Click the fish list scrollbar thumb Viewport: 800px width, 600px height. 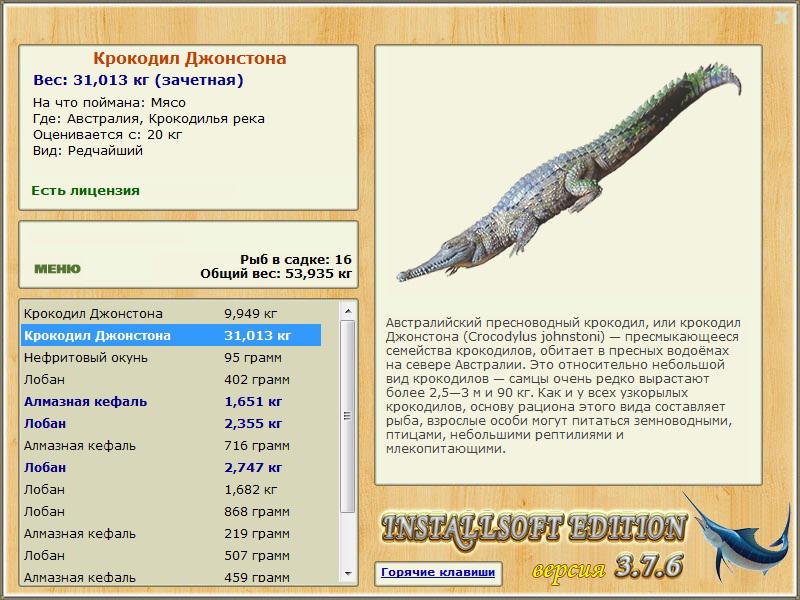(x=348, y=416)
